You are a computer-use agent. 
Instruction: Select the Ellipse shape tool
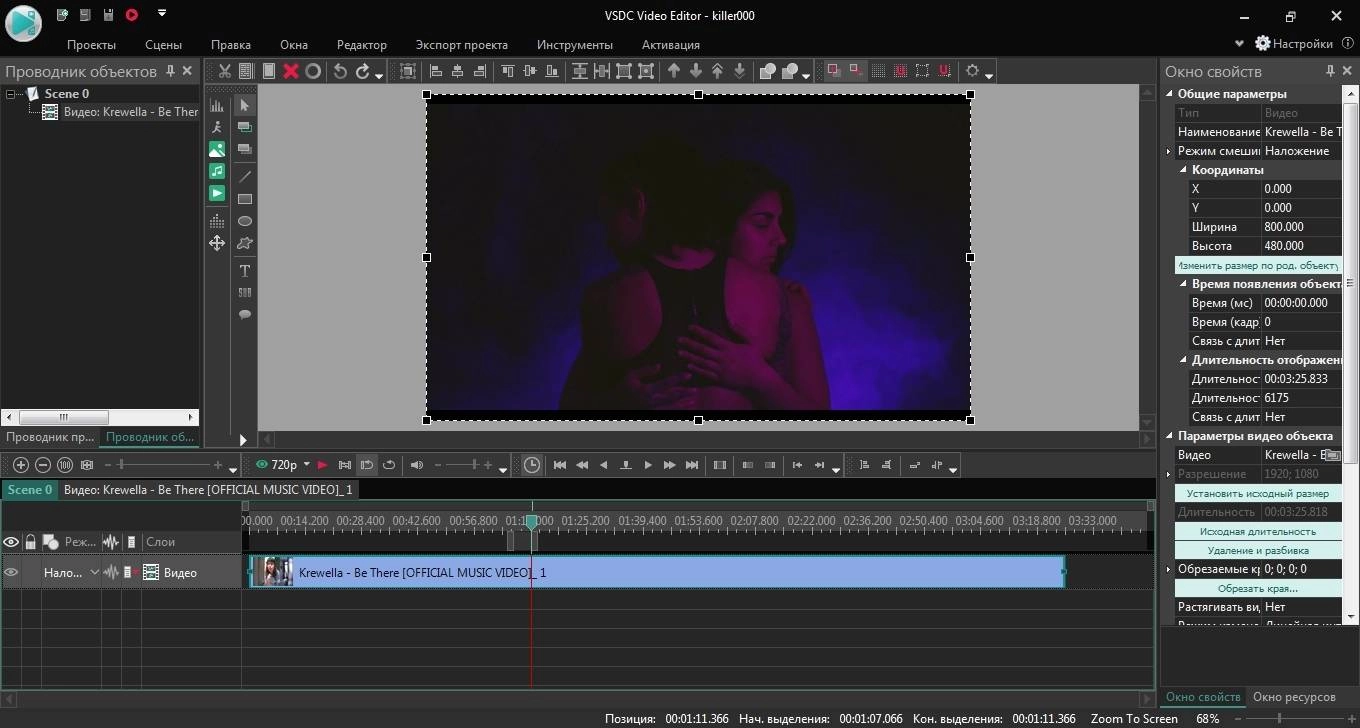pos(244,221)
